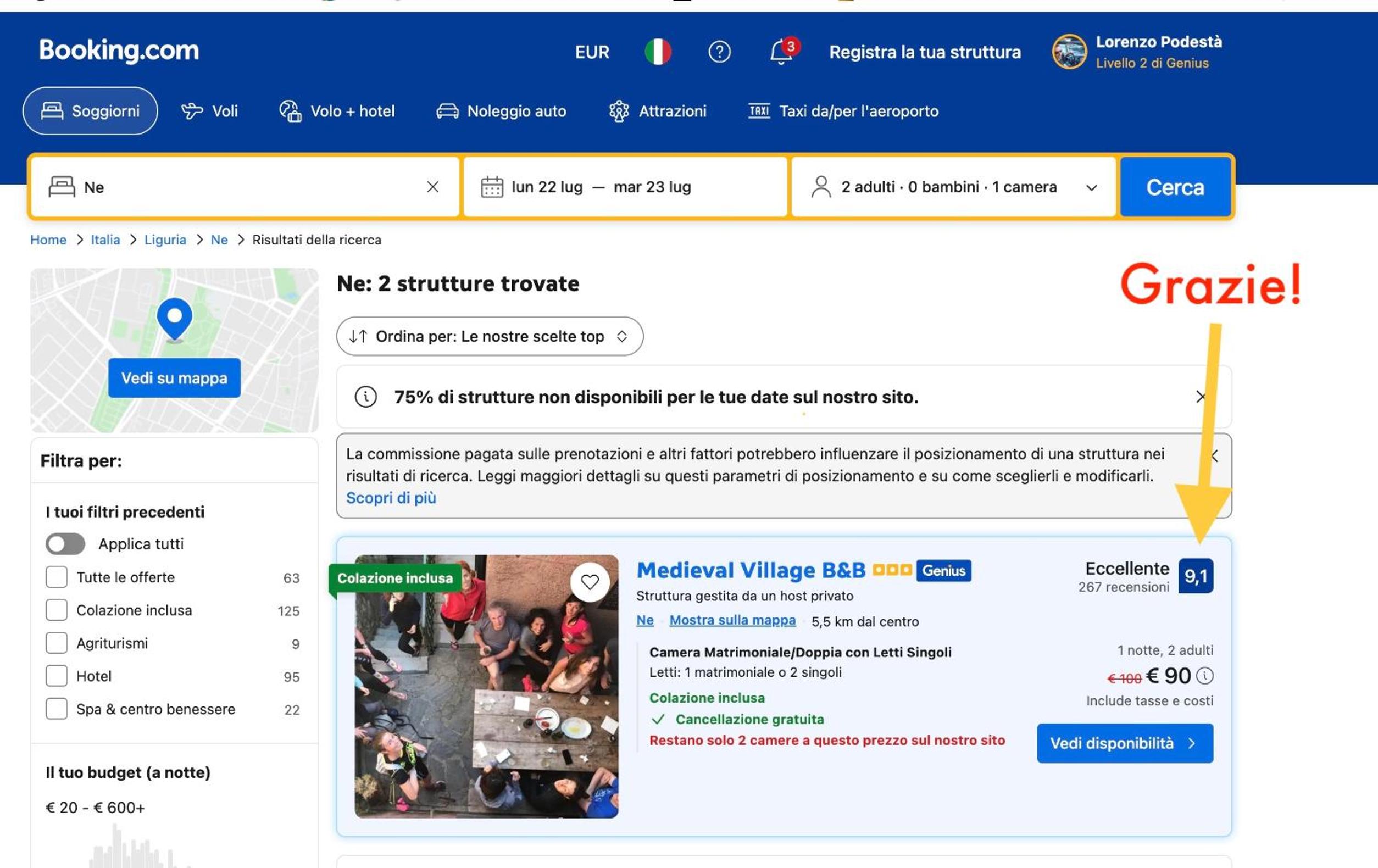Save Medieval Village B&B with heart icon
Image resolution: width=1378 pixels, height=868 pixels.
click(590, 582)
